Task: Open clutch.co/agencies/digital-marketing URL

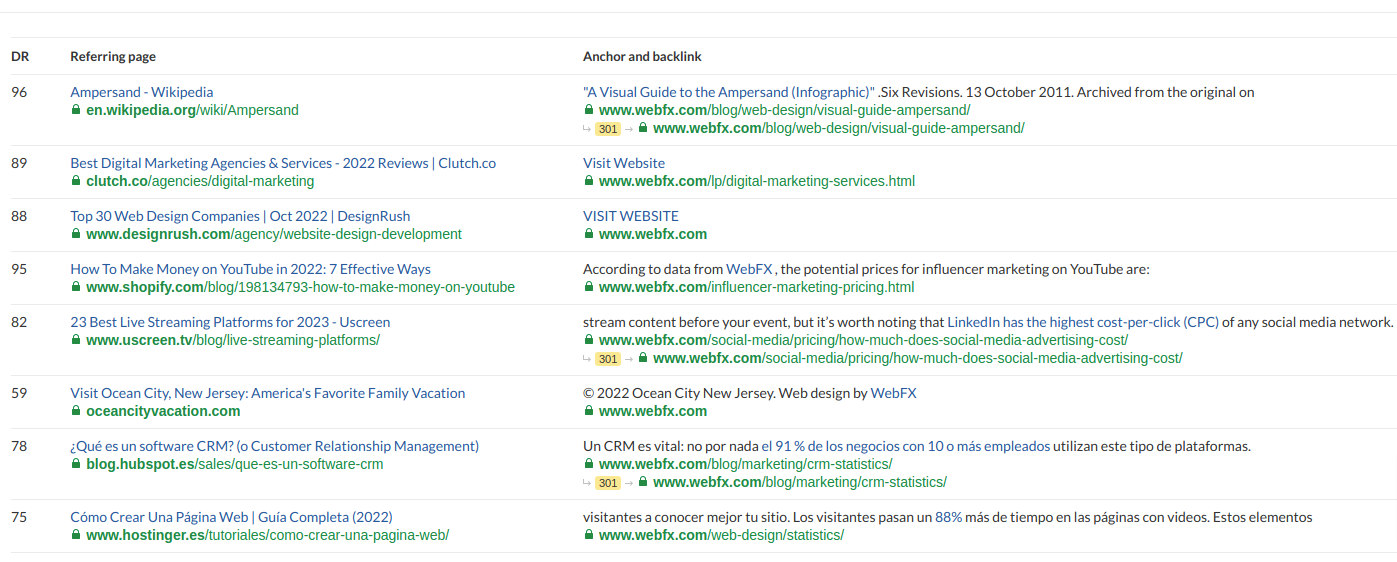Action: 200,181
